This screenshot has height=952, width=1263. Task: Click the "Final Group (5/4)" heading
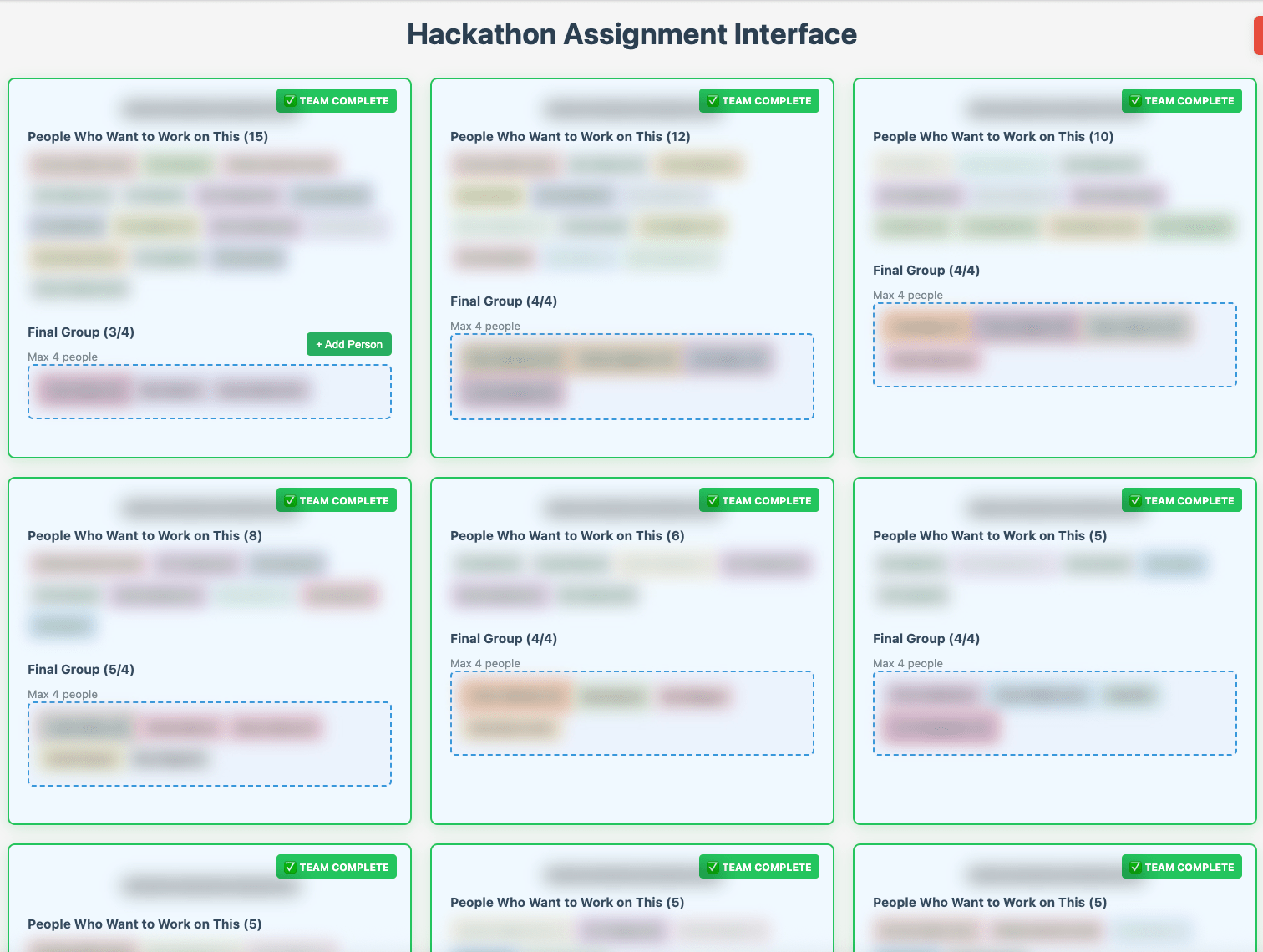pyautogui.click(x=81, y=670)
